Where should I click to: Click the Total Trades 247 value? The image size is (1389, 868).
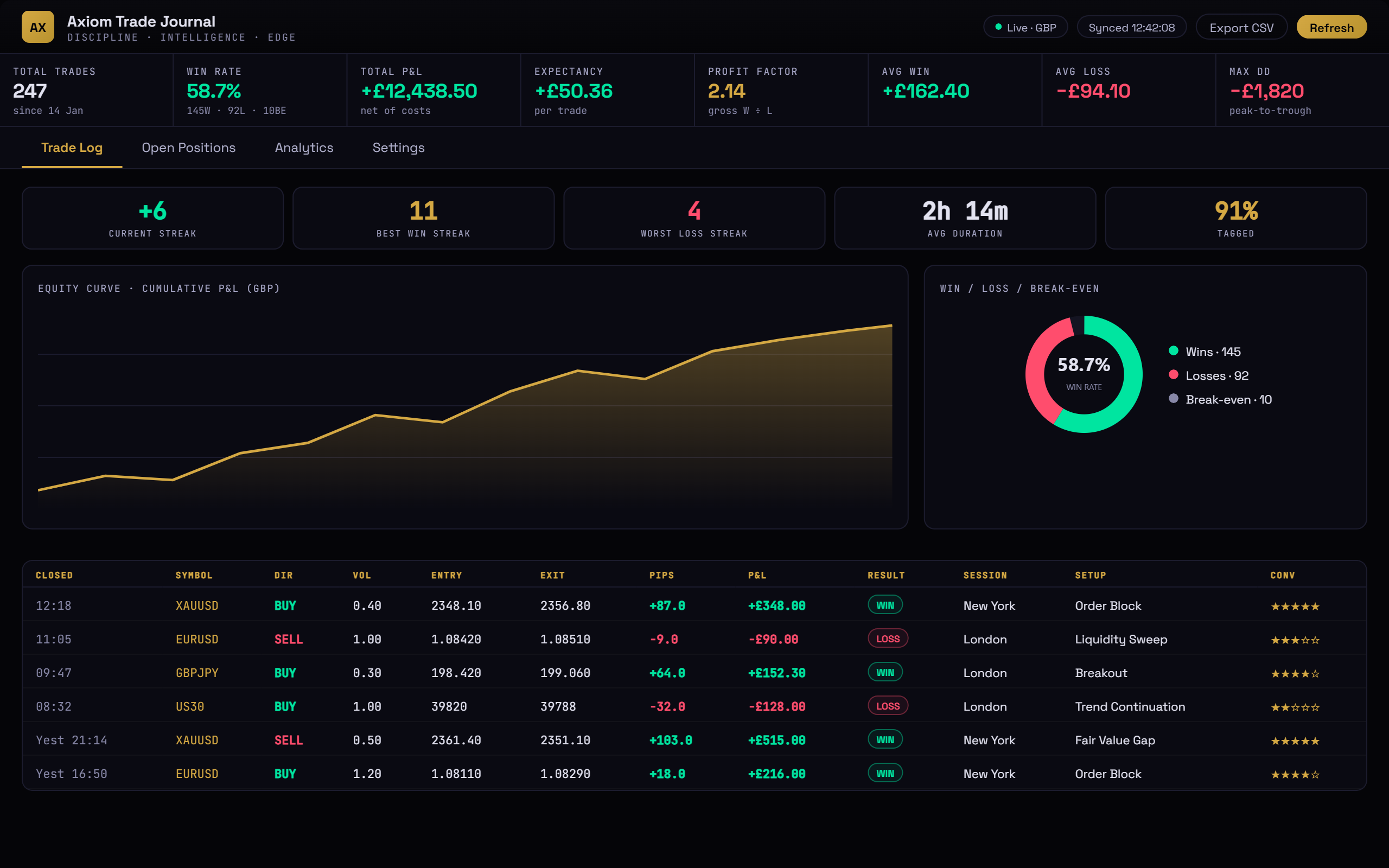pyautogui.click(x=30, y=91)
